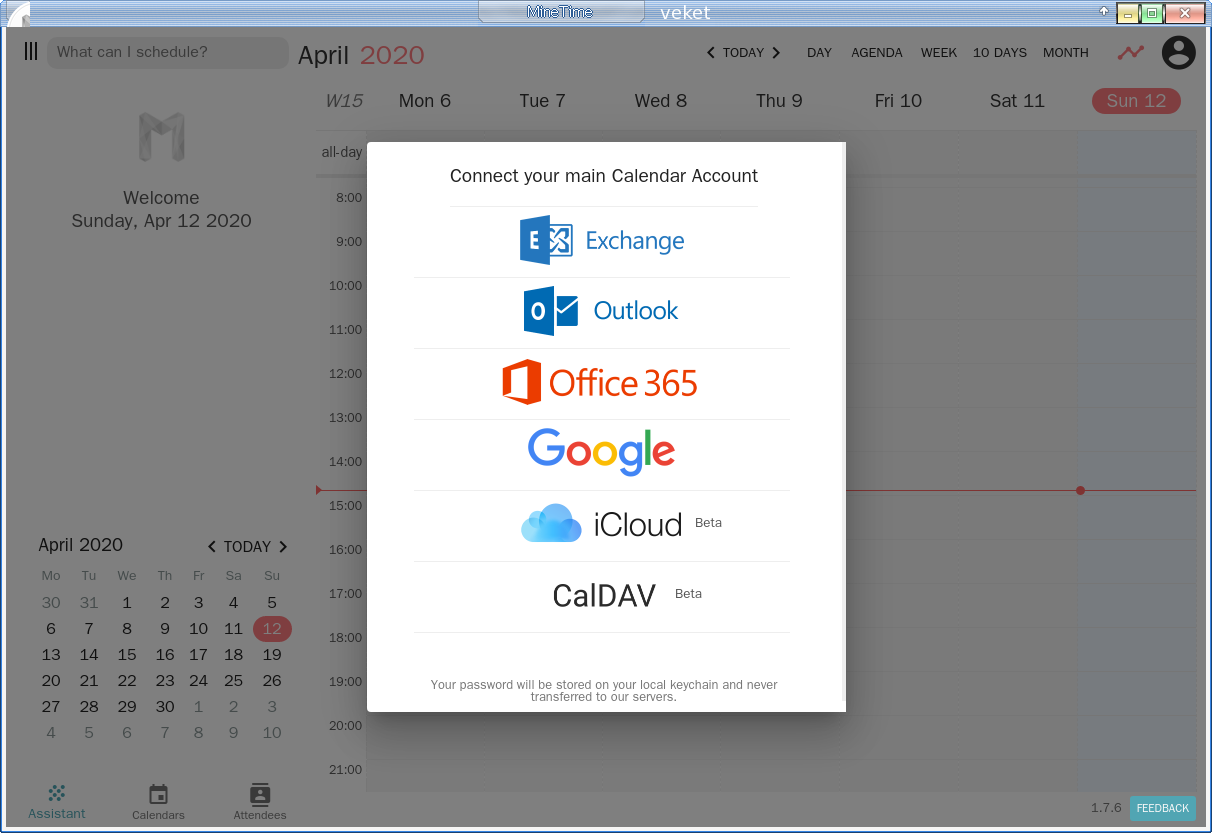
Task: Open the window menu at title bar corner
Action: (18, 14)
